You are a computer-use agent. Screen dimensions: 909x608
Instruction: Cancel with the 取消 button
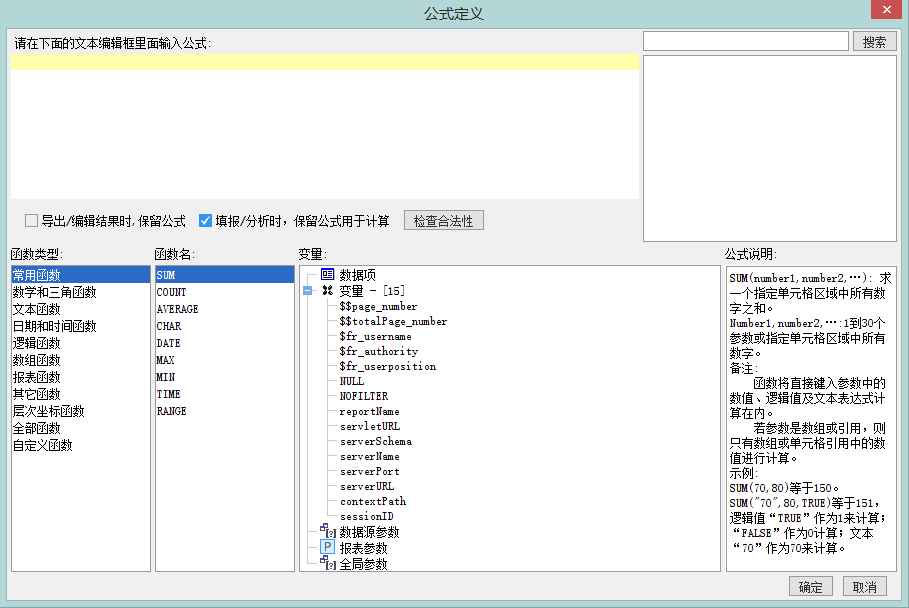(x=864, y=587)
